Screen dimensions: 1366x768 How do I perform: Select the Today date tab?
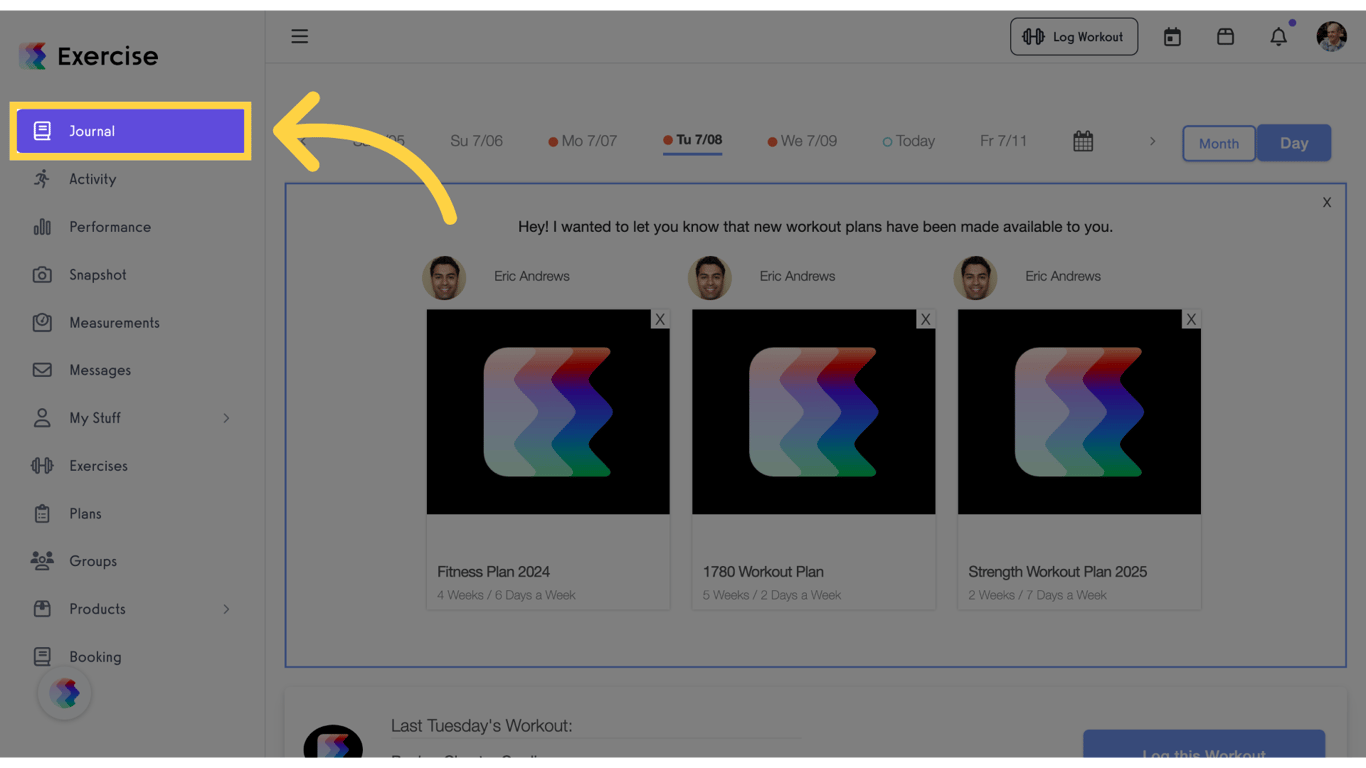click(908, 141)
